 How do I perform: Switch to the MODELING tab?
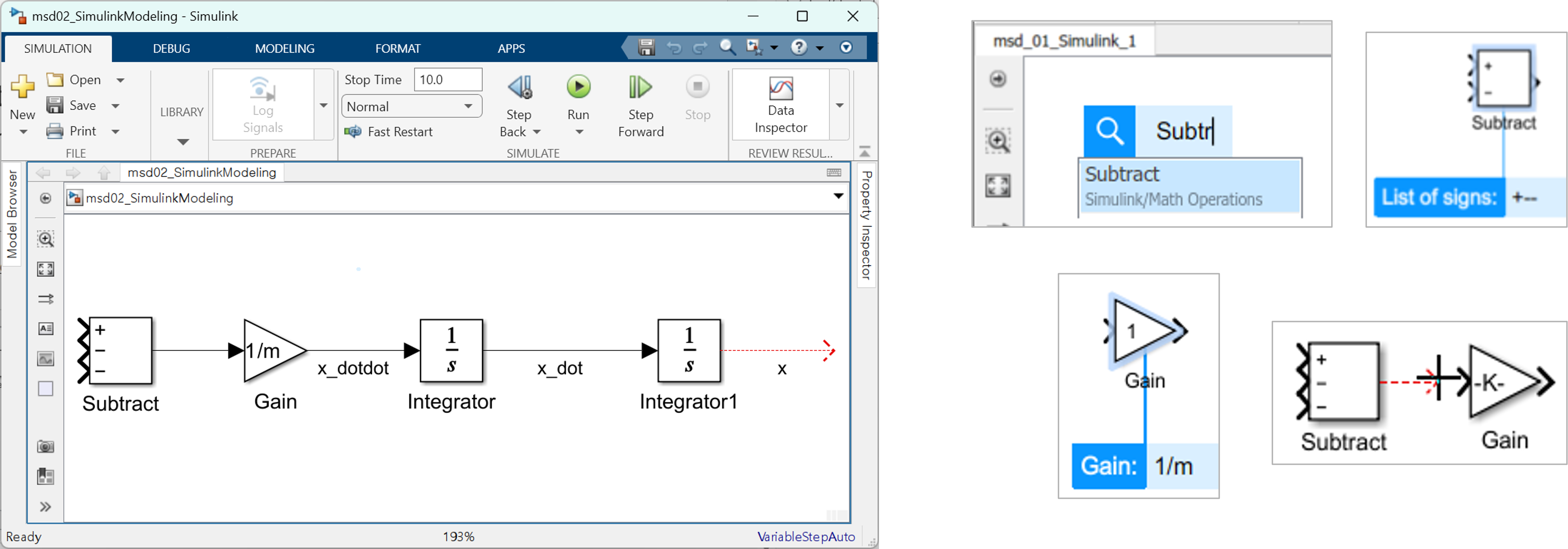pyautogui.click(x=284, y=49)
